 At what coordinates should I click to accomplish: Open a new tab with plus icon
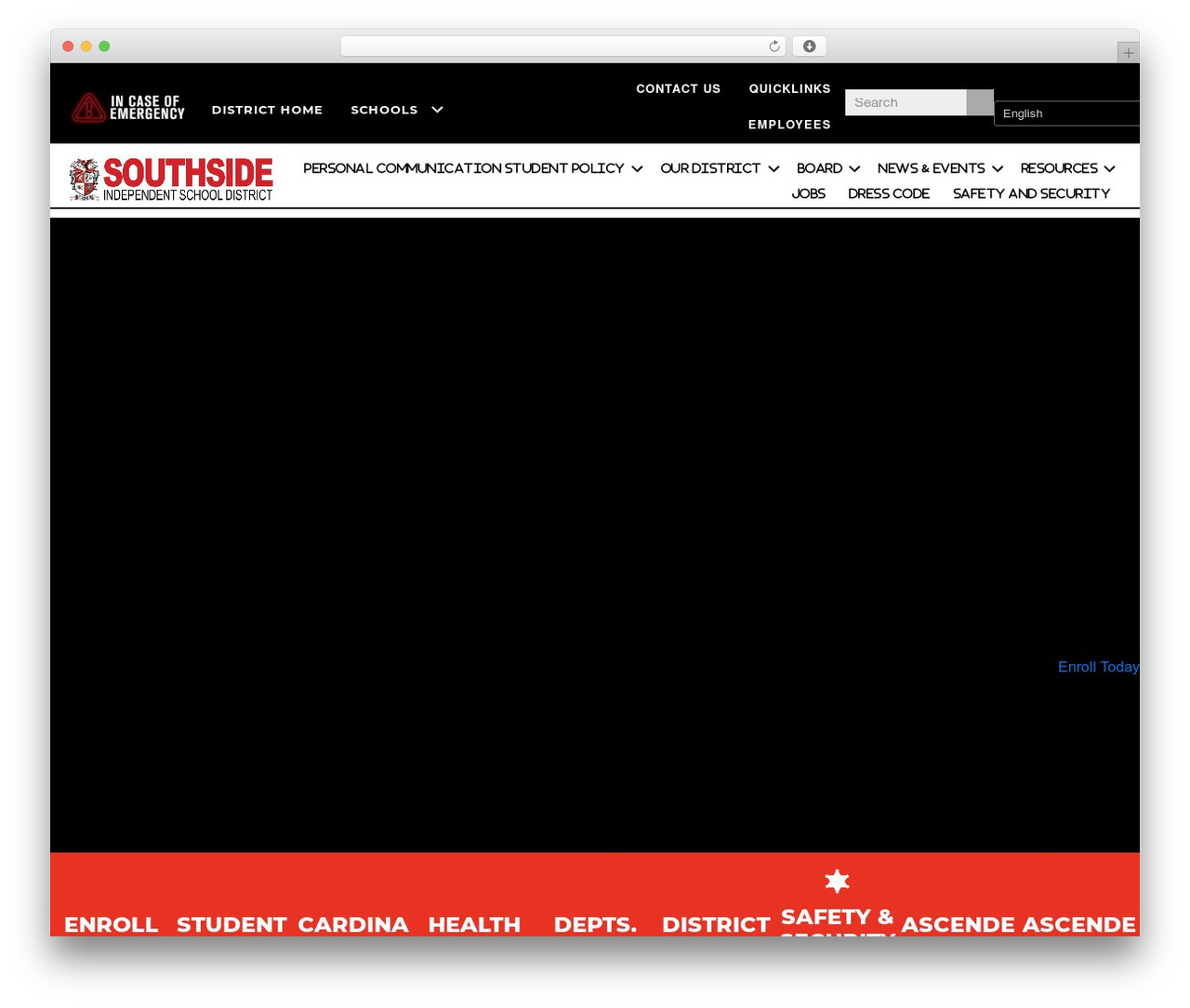pos(1128,53)
